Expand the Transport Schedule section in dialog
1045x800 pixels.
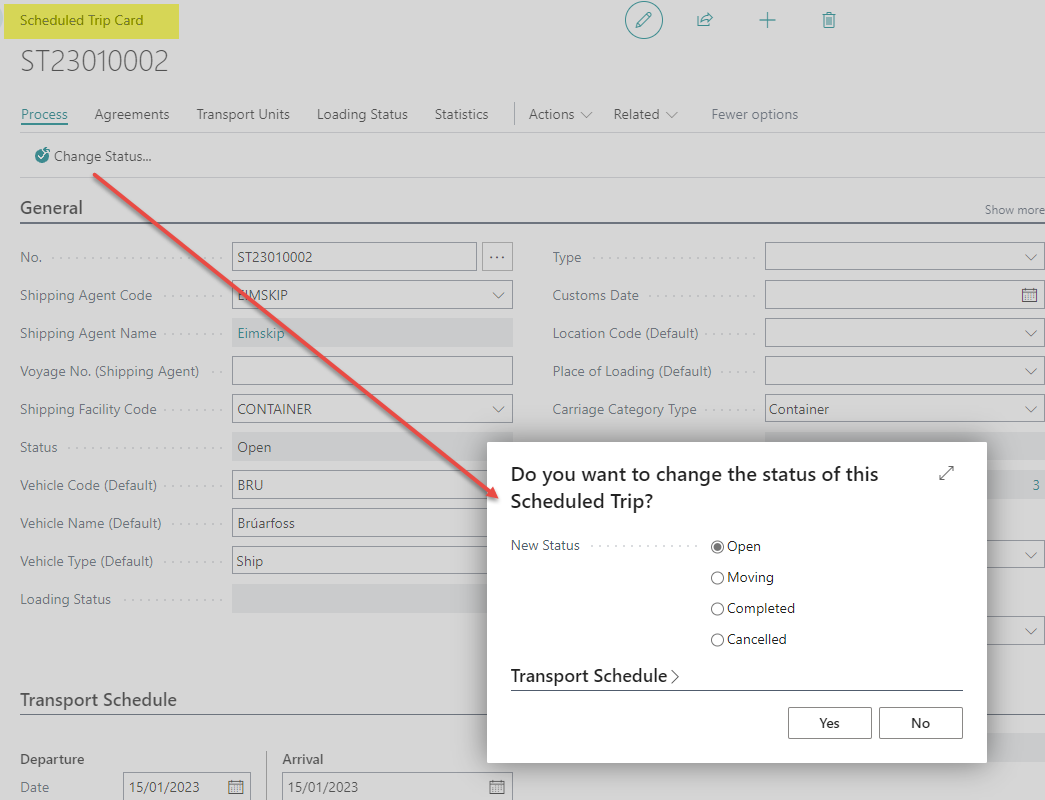pyautogui.click(x=594, y=677)
